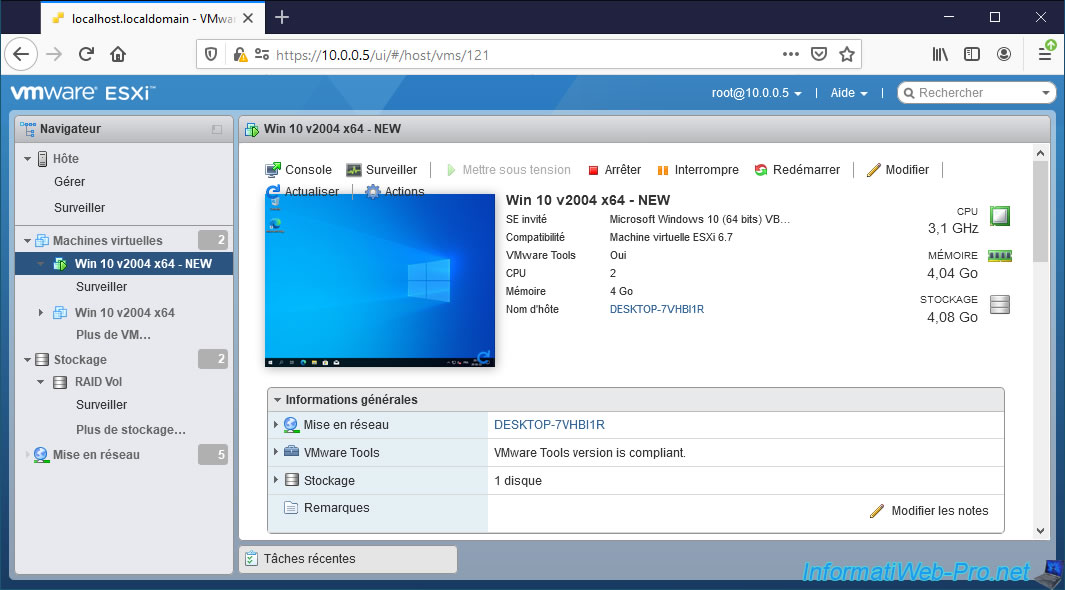This screenshot has height=590, width=1065.
Task: Click the Mémoire RAM icon
Action: 1000,256
